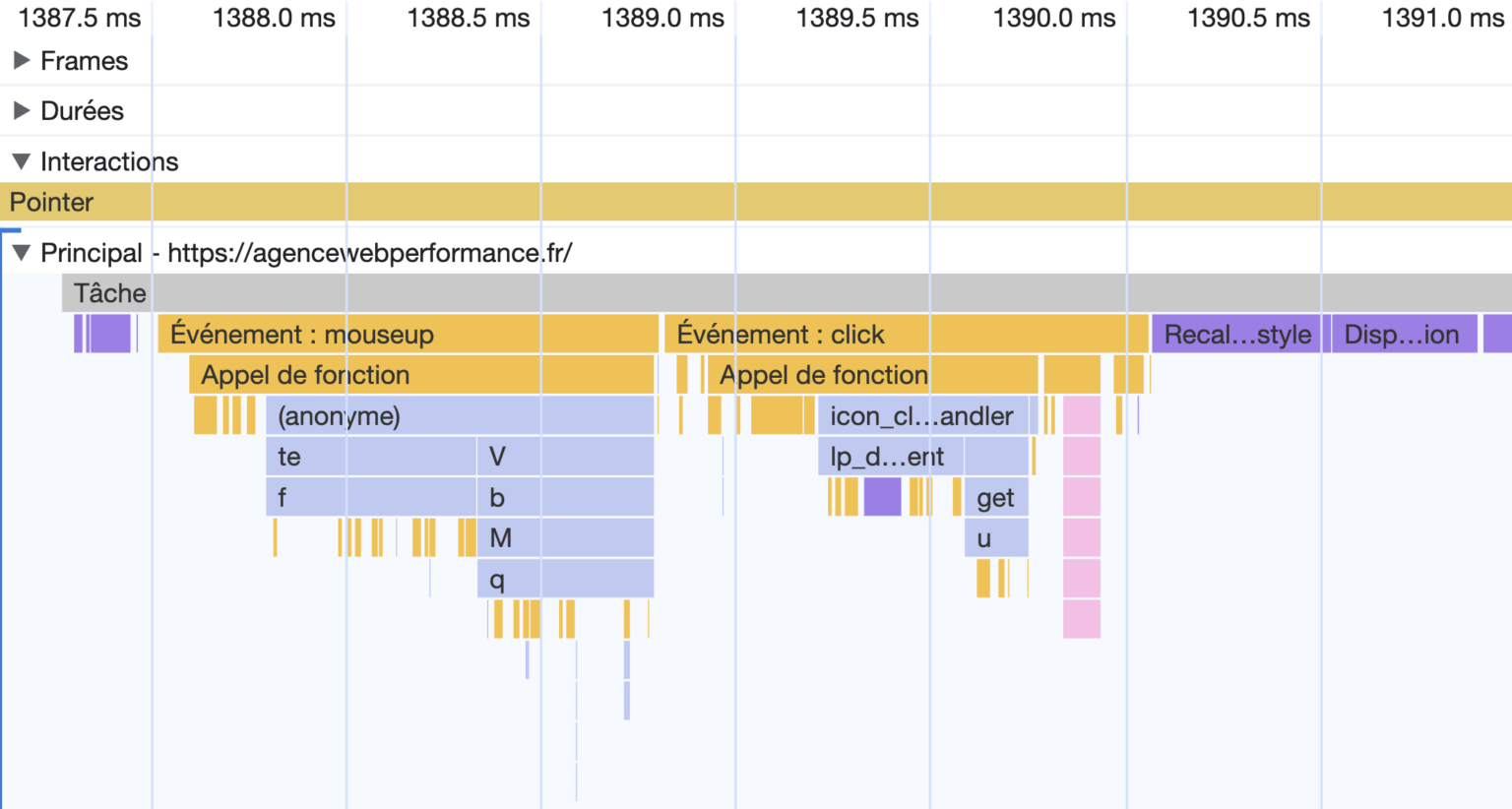
Task: Click the Frames track label
Action: [x=85, y=61]
